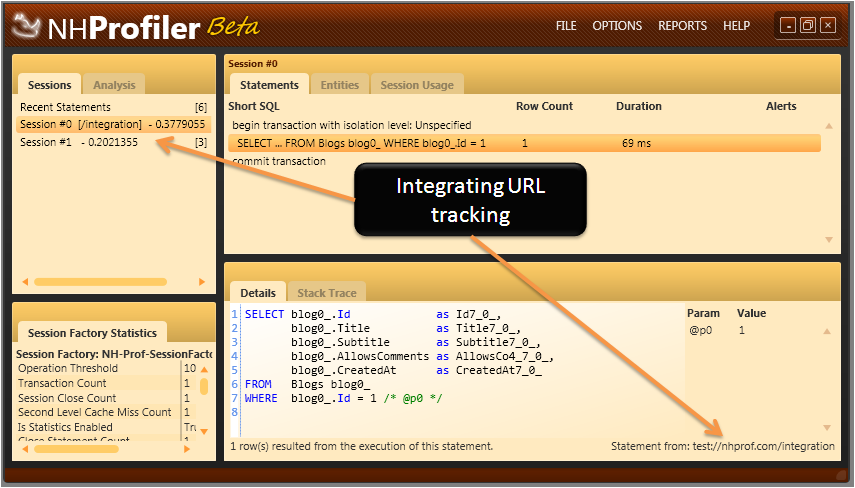Click the down arrow of statements list scrollbar
The width and height of the screenshot is (855, 488).
pyautogui.click(x=829, y=239)
